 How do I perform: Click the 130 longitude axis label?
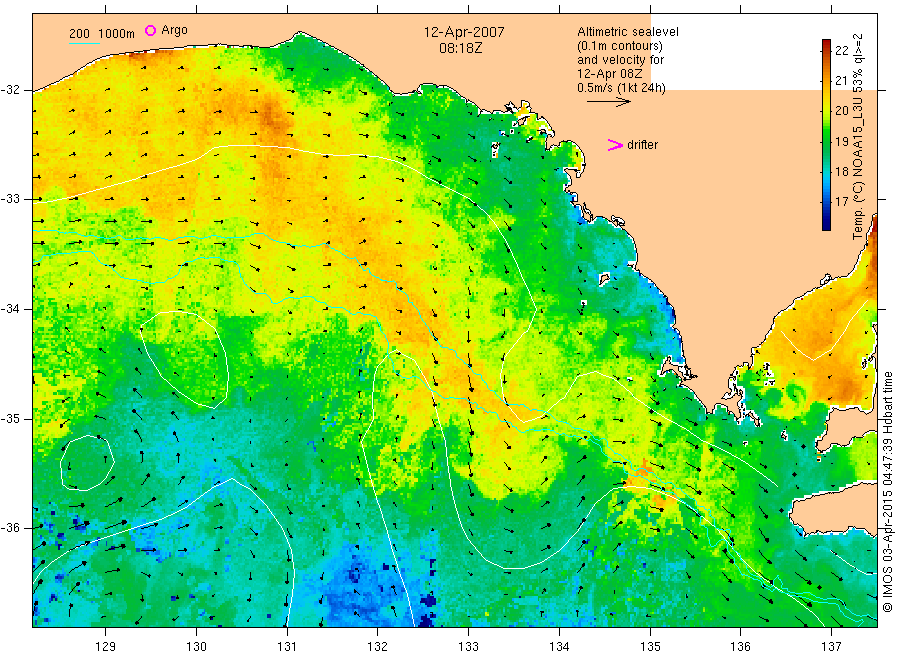click(x=196, y=646)
